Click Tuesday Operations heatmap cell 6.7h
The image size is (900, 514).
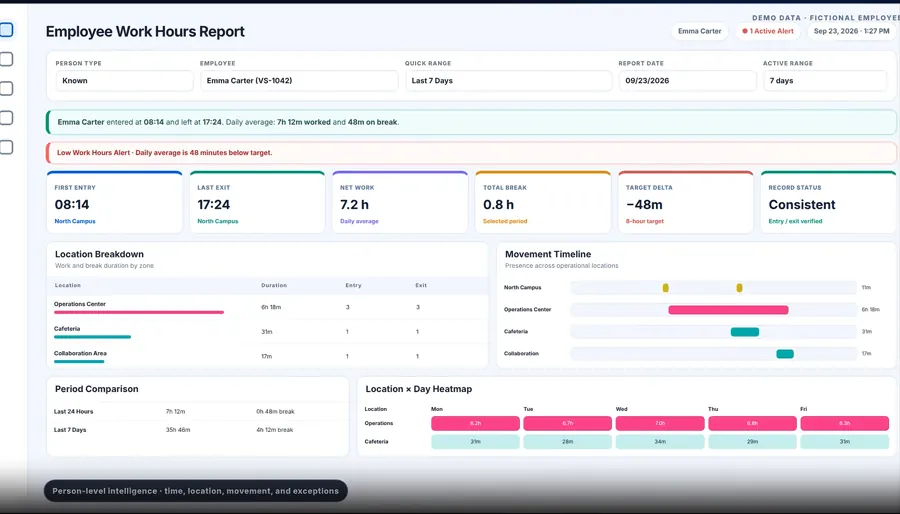click(x=568, y=423)
